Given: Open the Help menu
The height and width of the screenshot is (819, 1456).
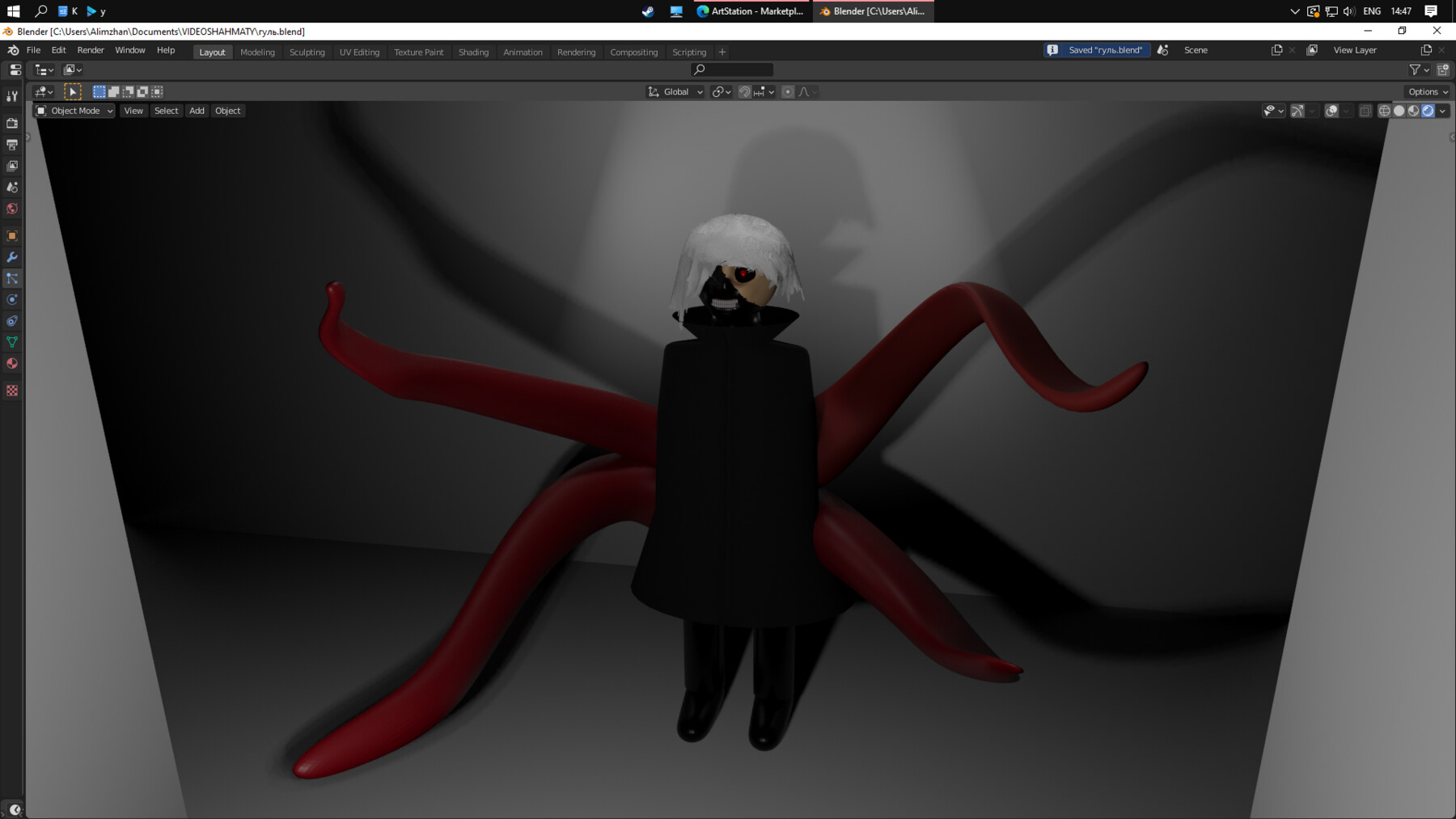Looking at the screenshot, I should 166,50.
